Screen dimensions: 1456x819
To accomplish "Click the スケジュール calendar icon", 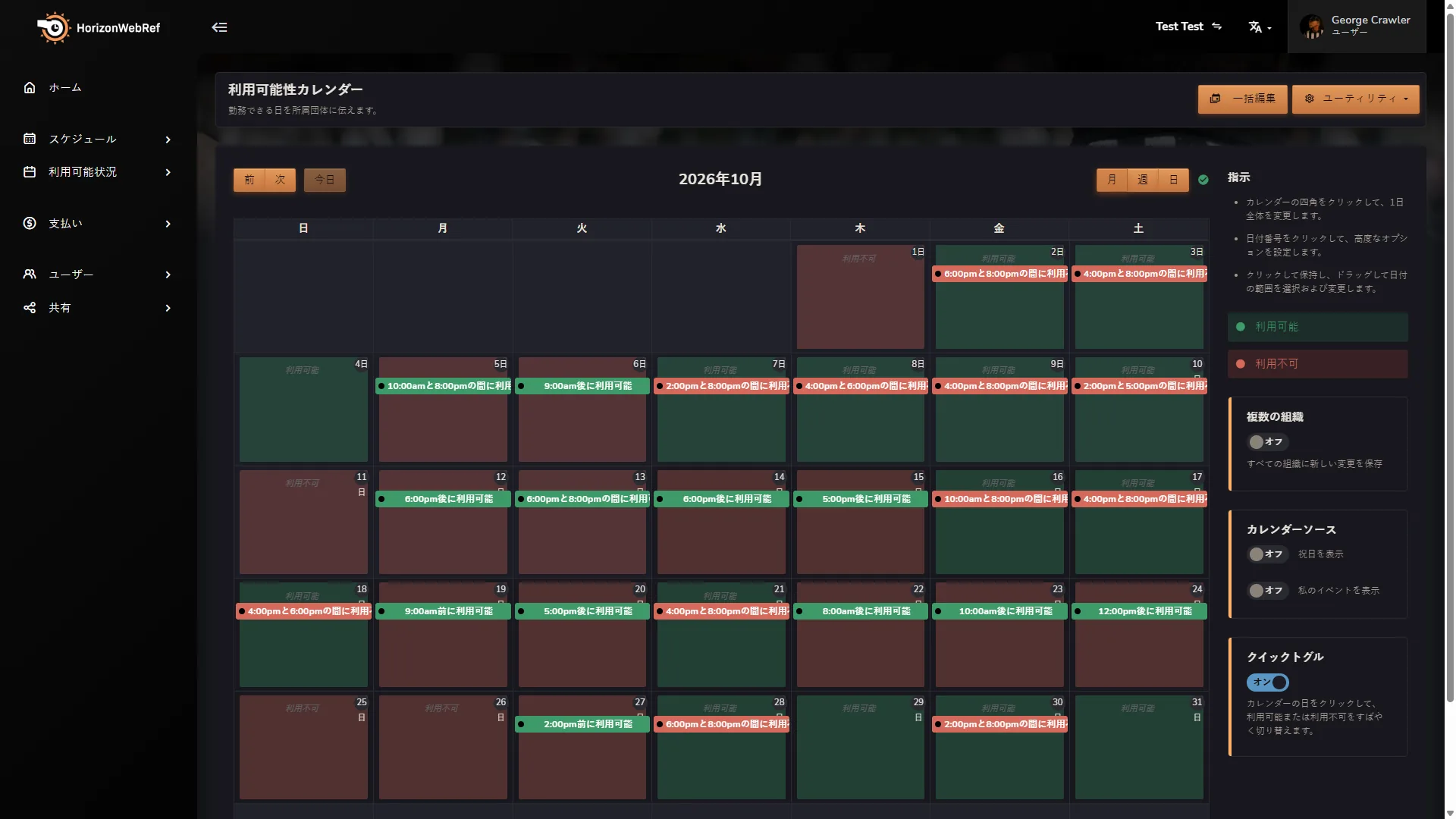I will coord(30,139).
